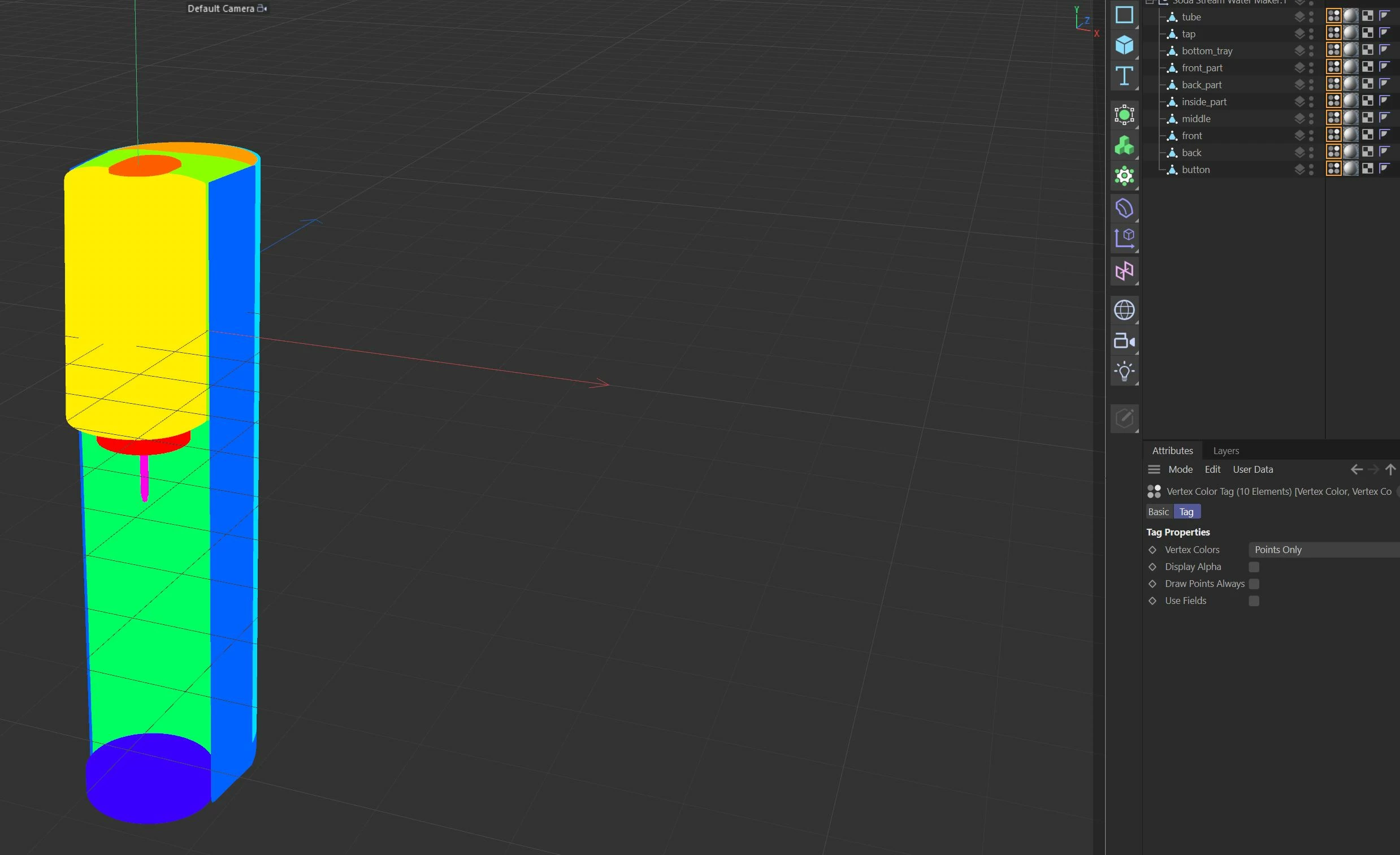Toggle visibility dots for bottom_tray object
The height and width of the screenshot is (855, 1400).
(1311, 50)
